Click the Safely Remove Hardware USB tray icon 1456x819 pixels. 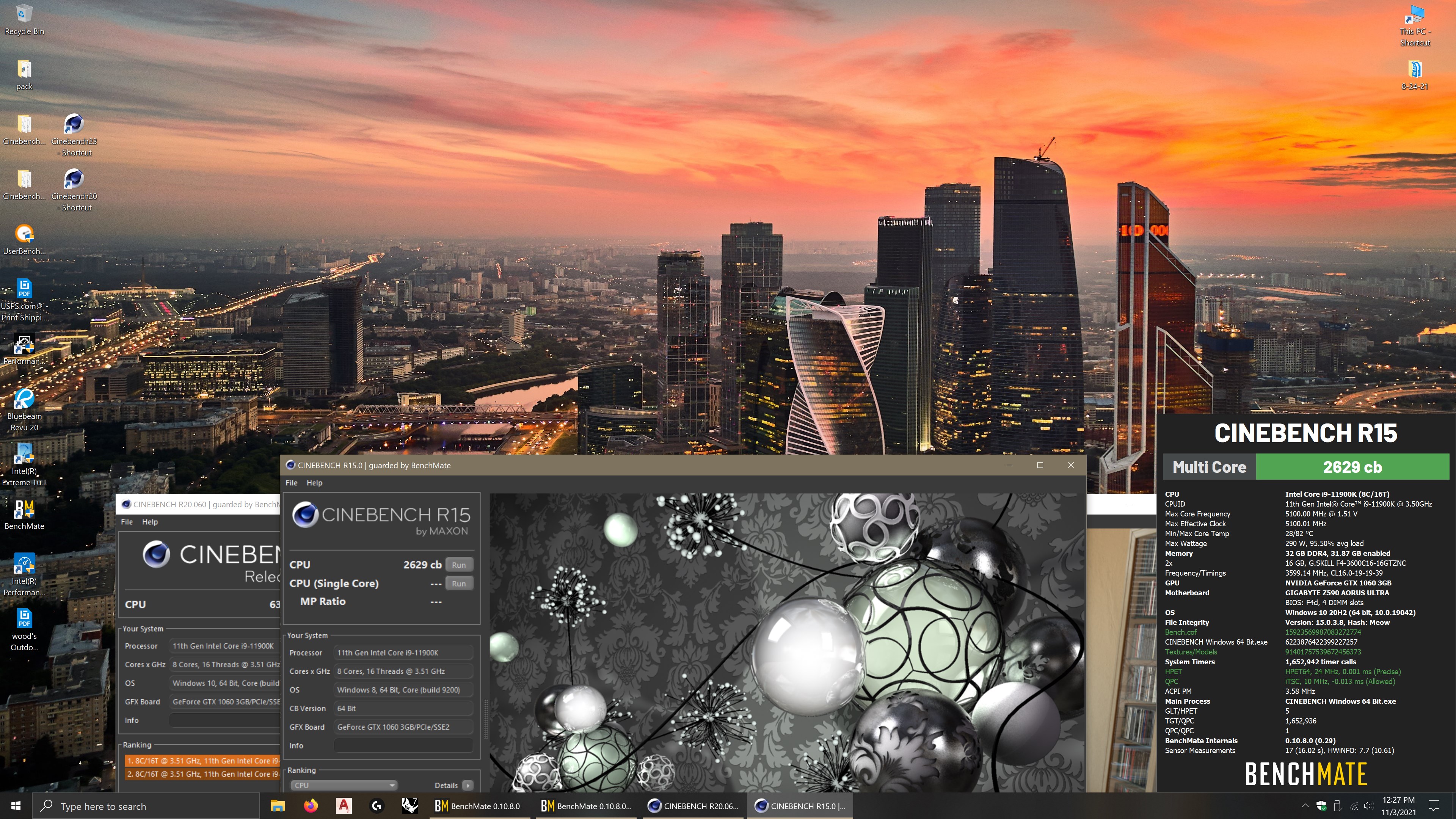(1337, 805)
